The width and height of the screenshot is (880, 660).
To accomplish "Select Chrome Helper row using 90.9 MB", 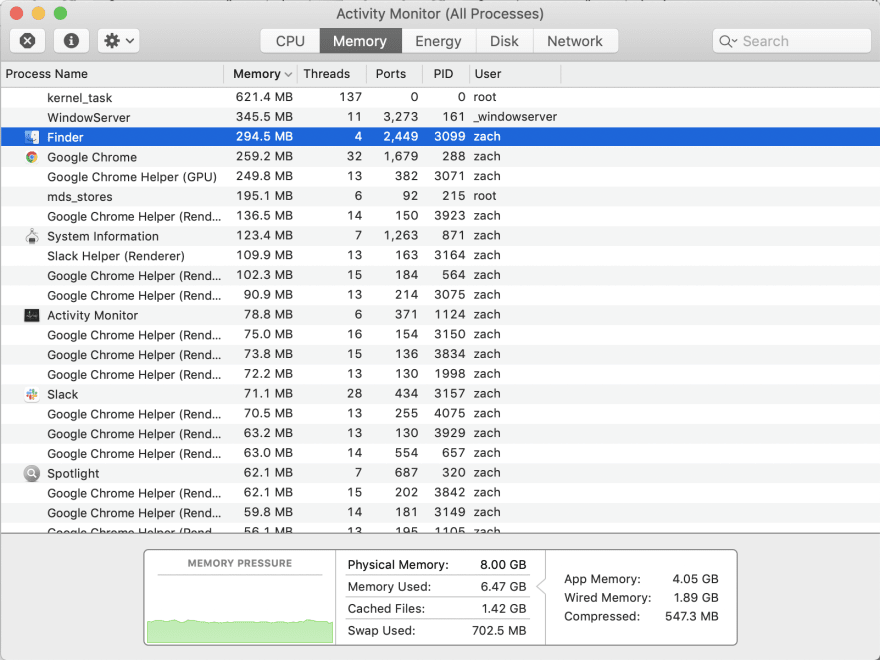I will (x=440, y=295).
